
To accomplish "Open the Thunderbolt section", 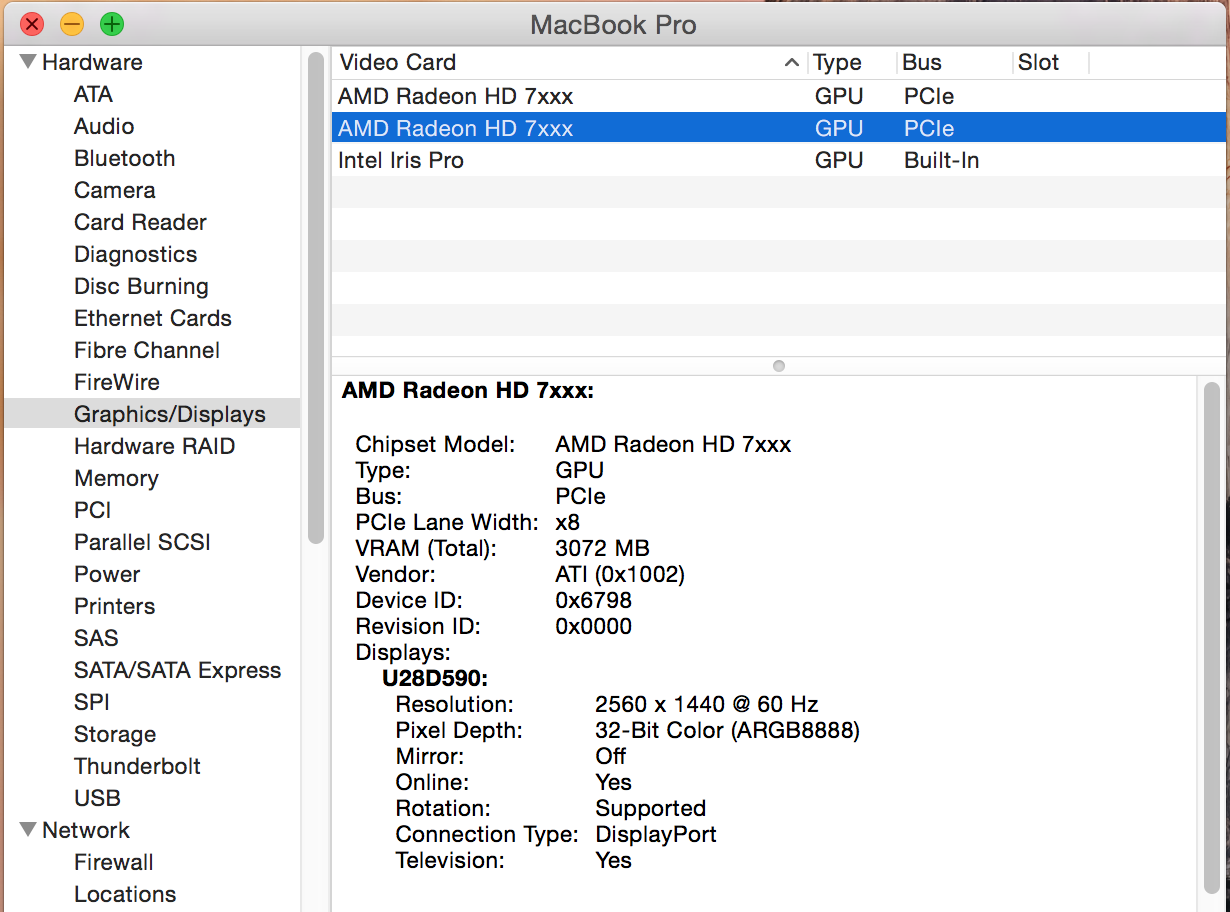I will [137, 767].
